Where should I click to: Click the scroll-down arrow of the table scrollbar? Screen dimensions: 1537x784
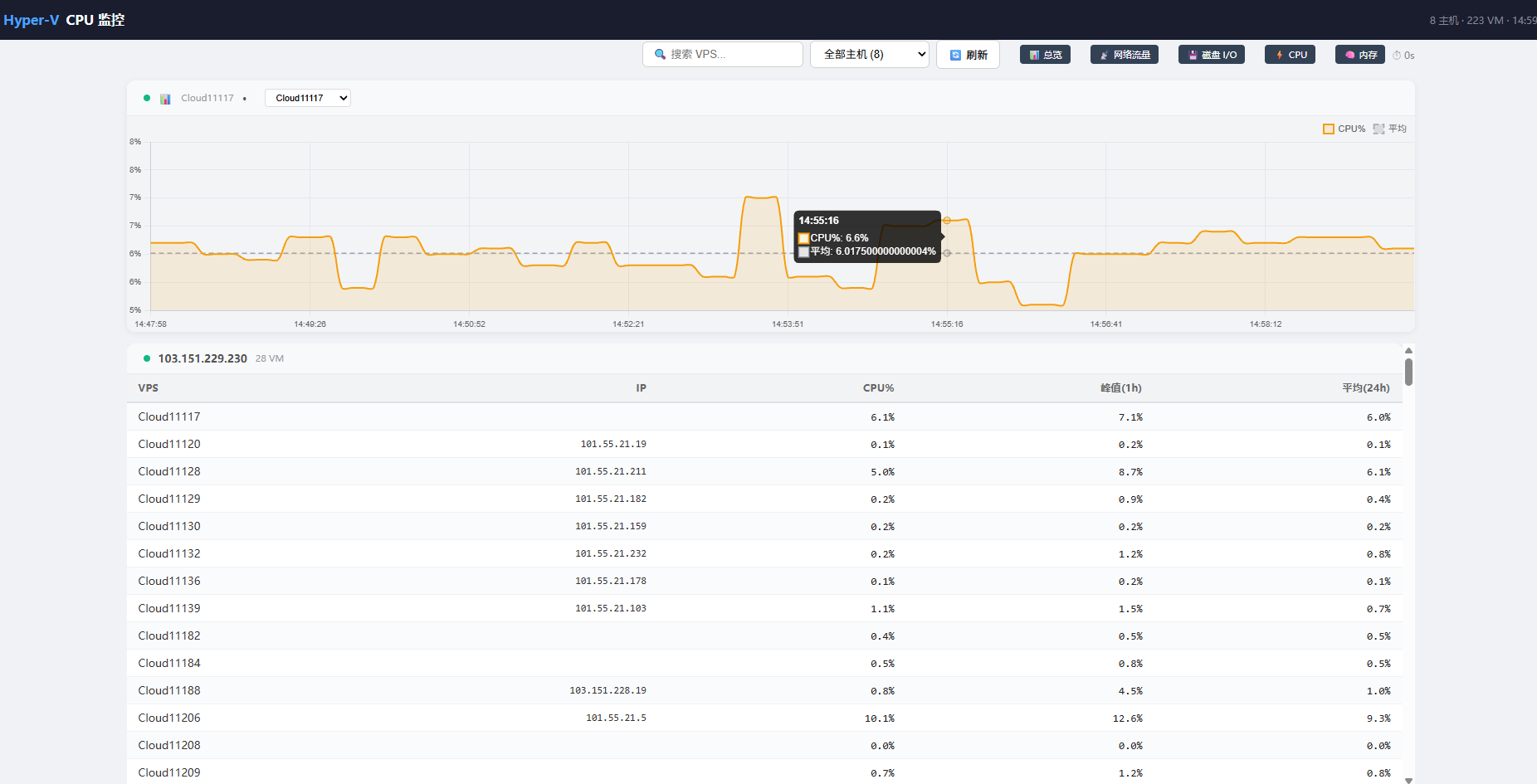1408,780
